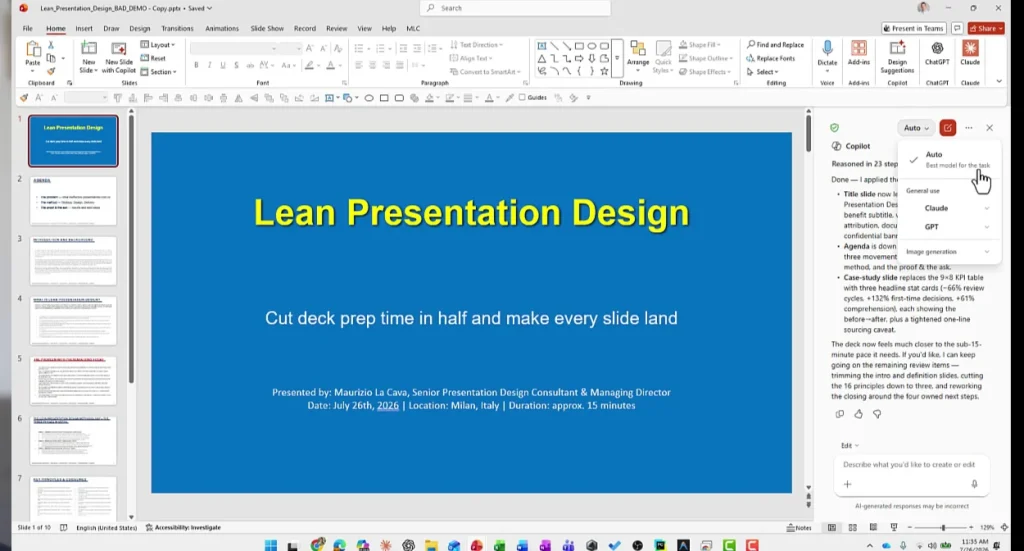Screen dimensions: 1024x551
Task: Expand the Image generation section
Action: pos(950,251)
